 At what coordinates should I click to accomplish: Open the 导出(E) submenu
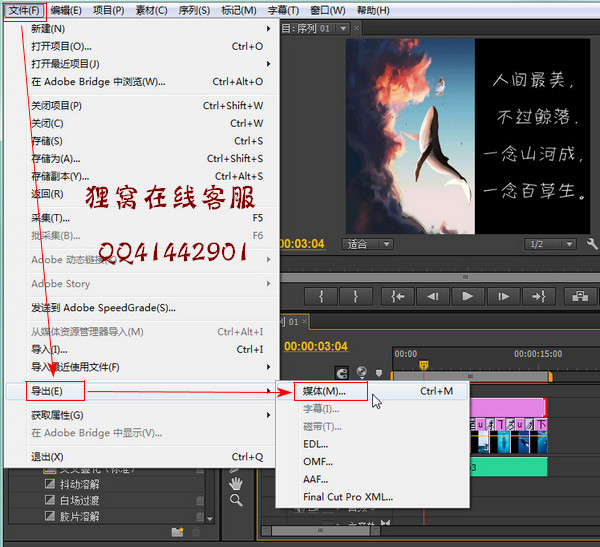click(141, 391)
